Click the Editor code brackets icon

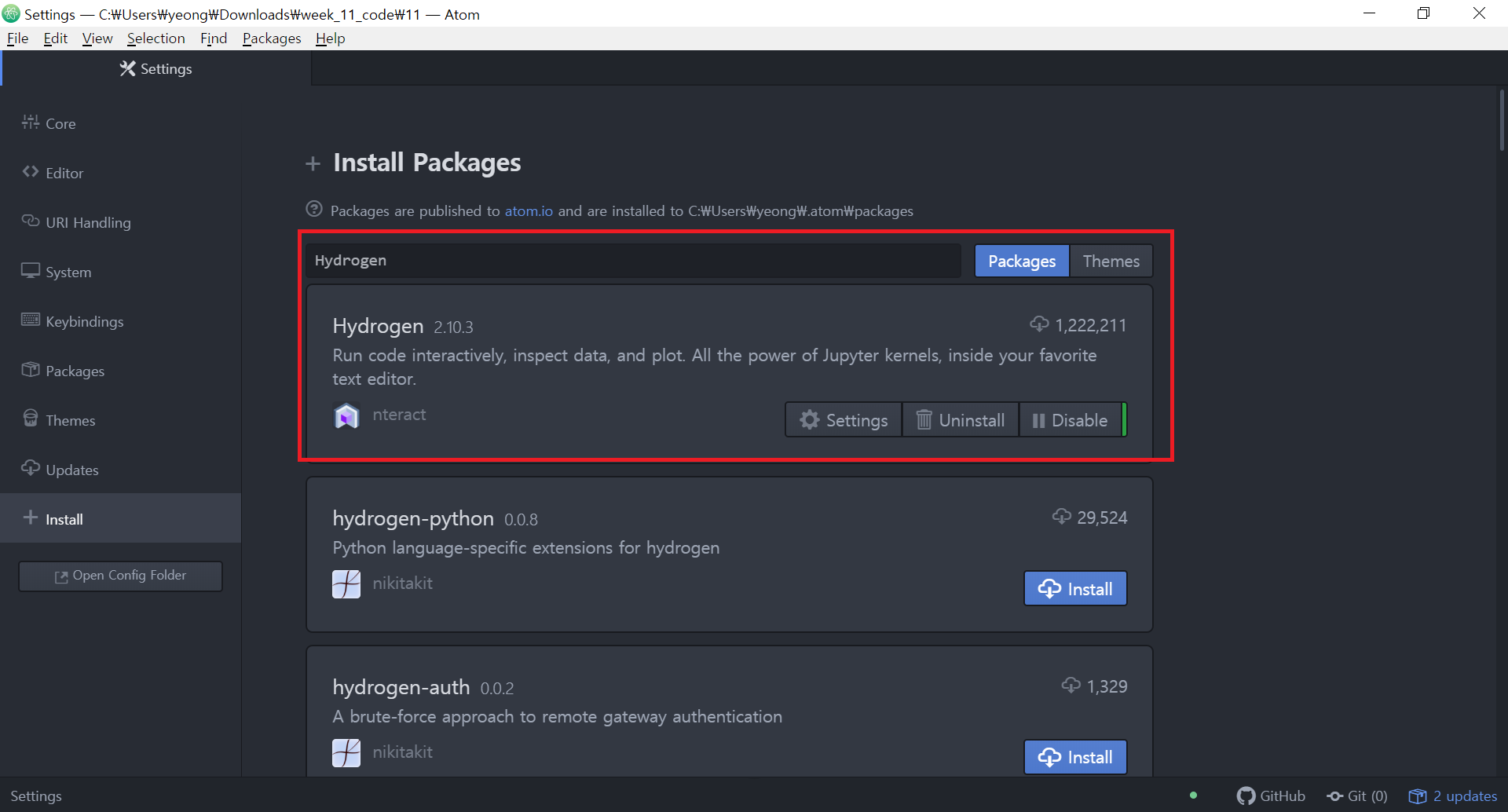(x=31, y=171)
